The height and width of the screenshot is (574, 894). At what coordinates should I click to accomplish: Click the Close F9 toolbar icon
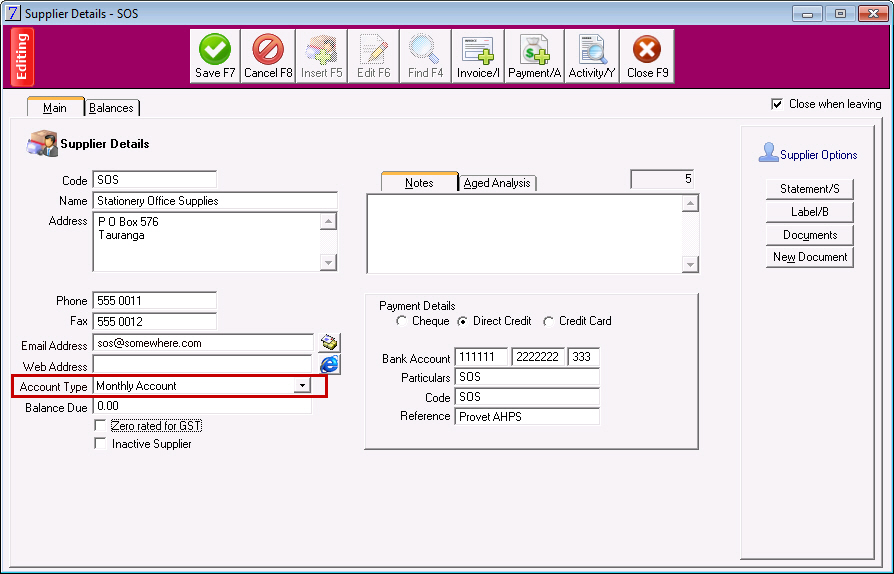point(647,56)
